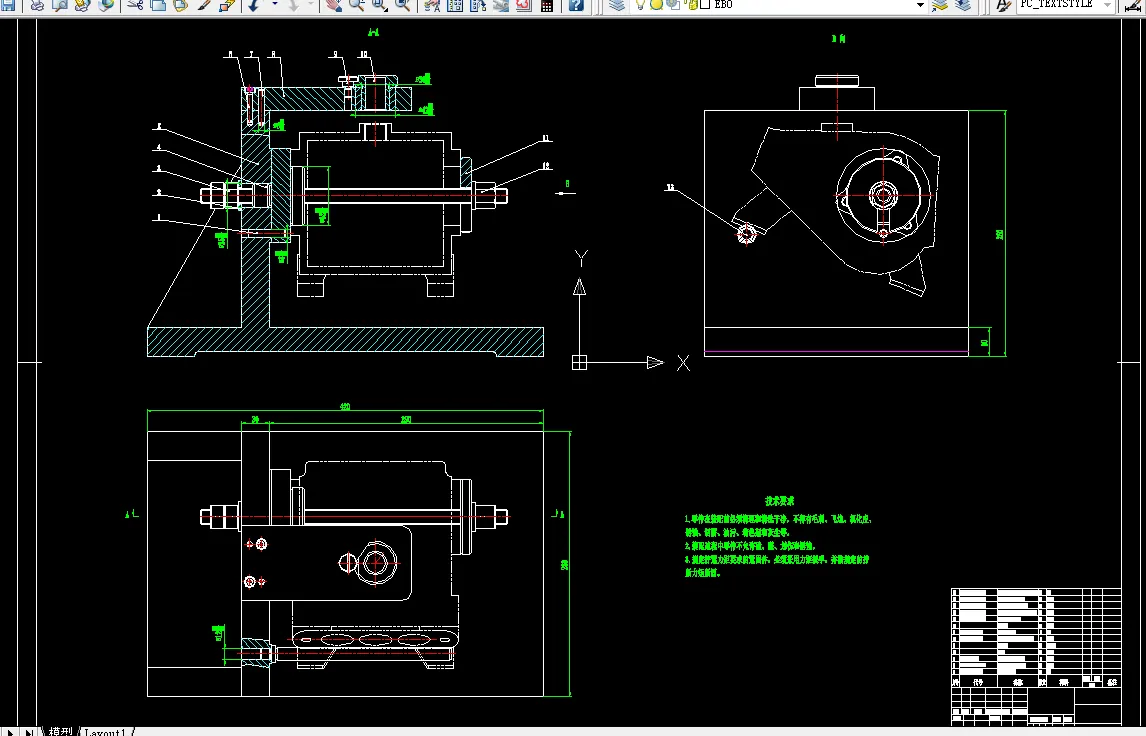Activate the Pan hand tool
The image size is (1146, 736).
(x=332, y=5)
